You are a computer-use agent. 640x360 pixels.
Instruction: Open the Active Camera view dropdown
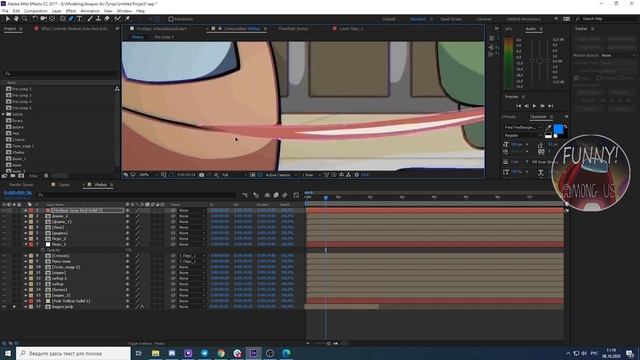(x=281, y=175)
